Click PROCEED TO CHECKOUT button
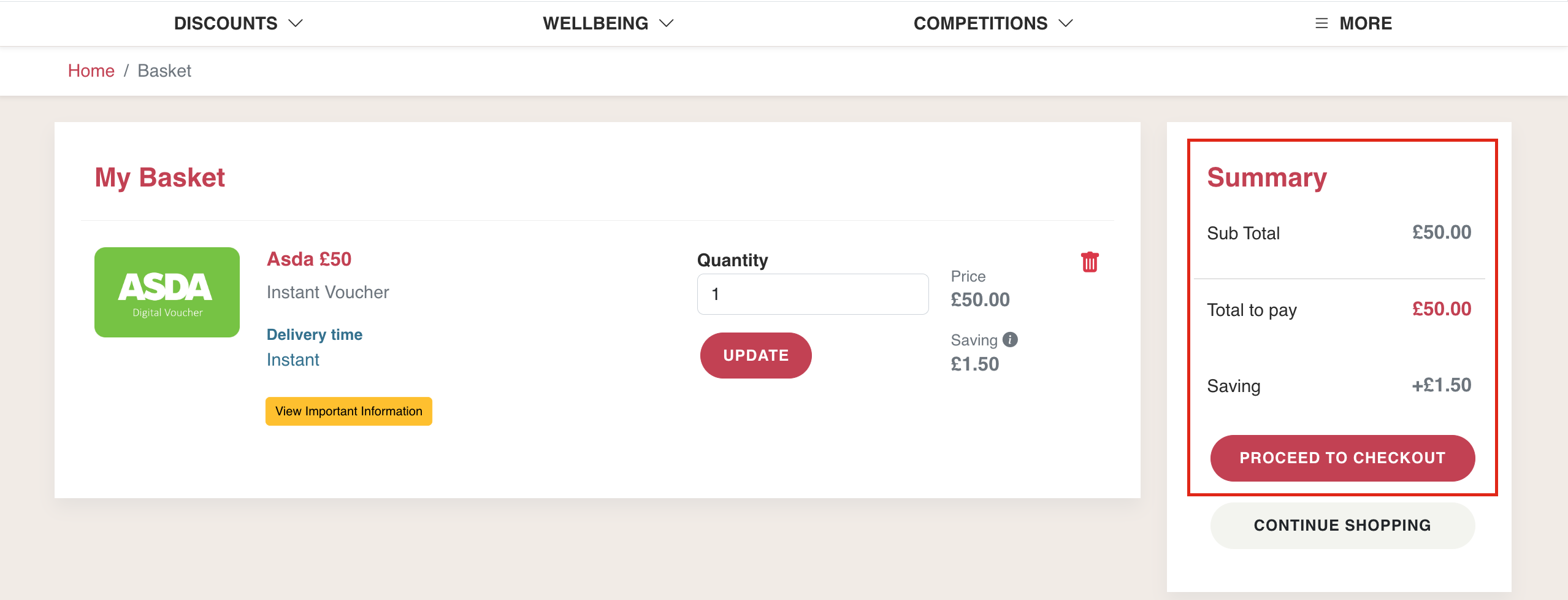The width and height of the screenshot is (1568, 600). coord(1342,458)
